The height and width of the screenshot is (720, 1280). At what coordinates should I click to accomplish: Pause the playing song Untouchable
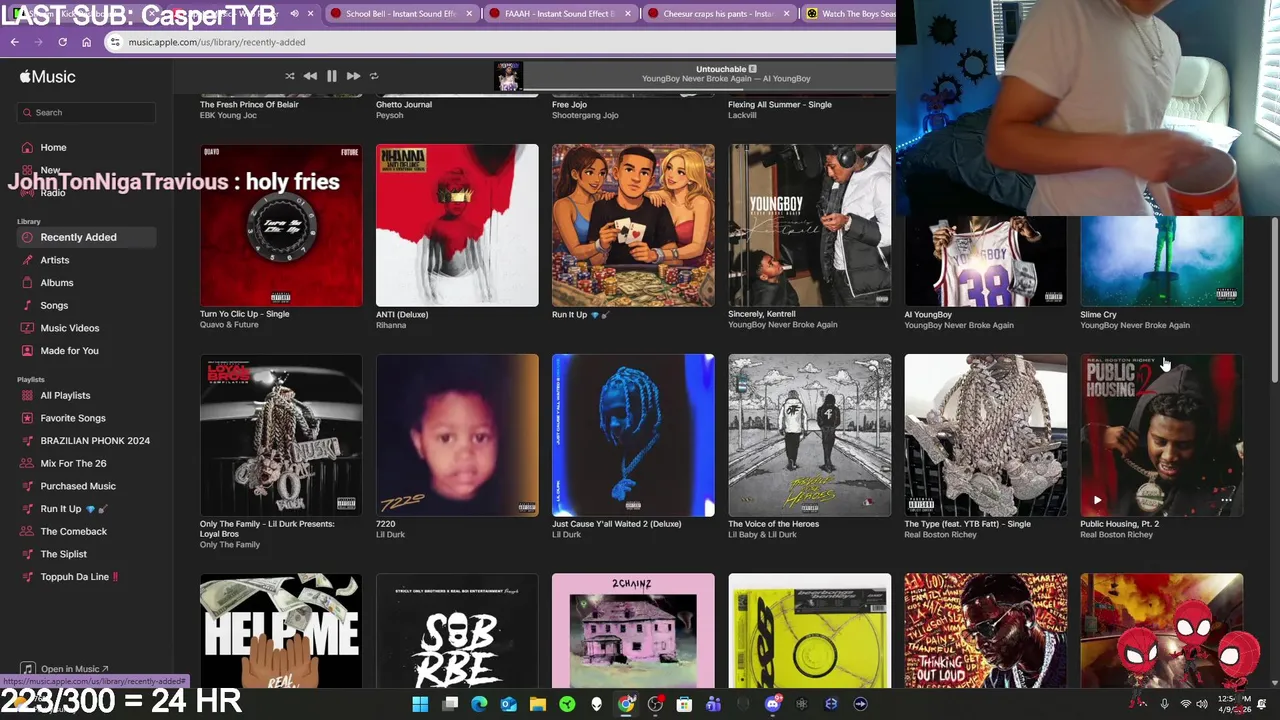332,76
